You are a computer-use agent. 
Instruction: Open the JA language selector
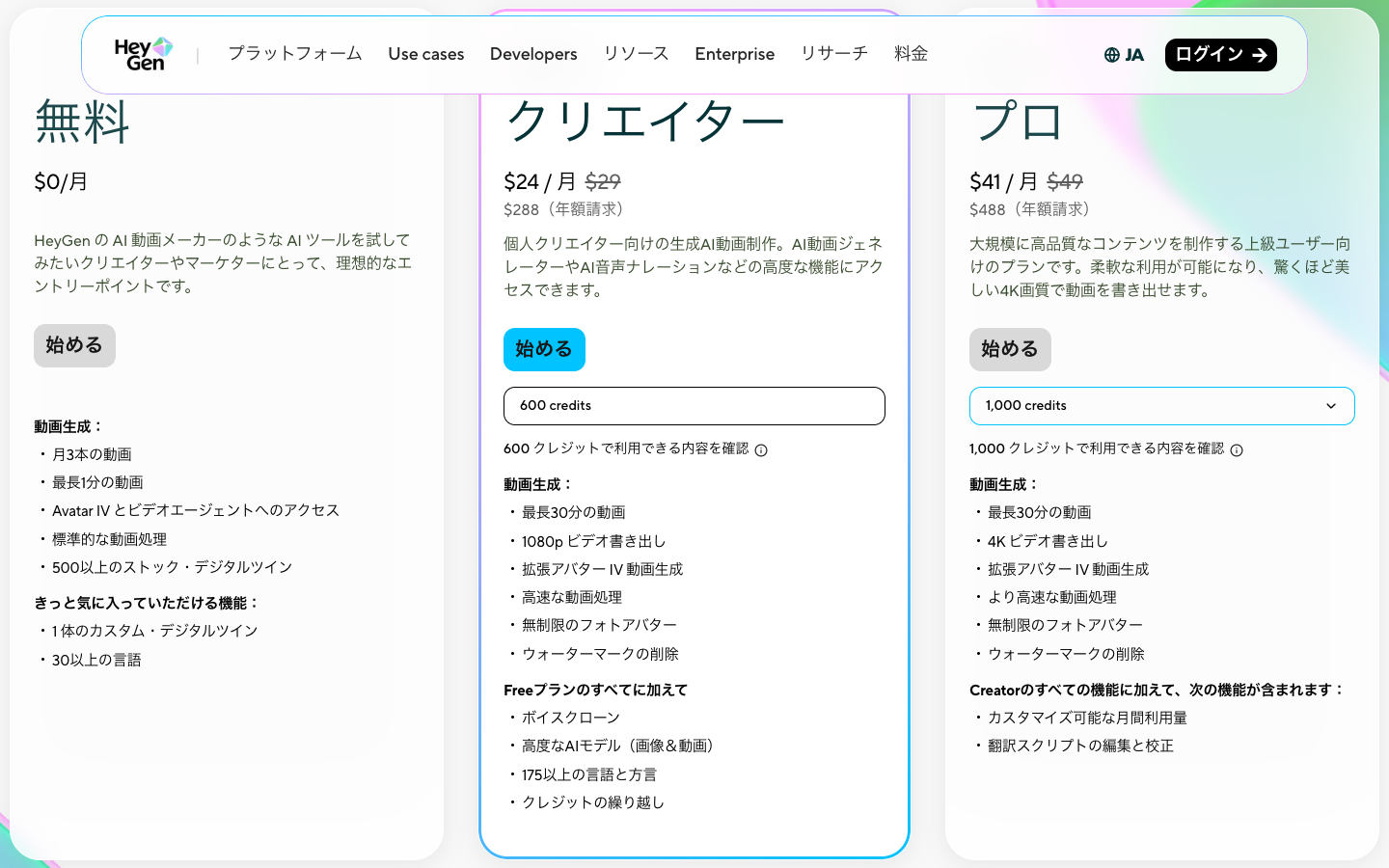coord(1125,55)
